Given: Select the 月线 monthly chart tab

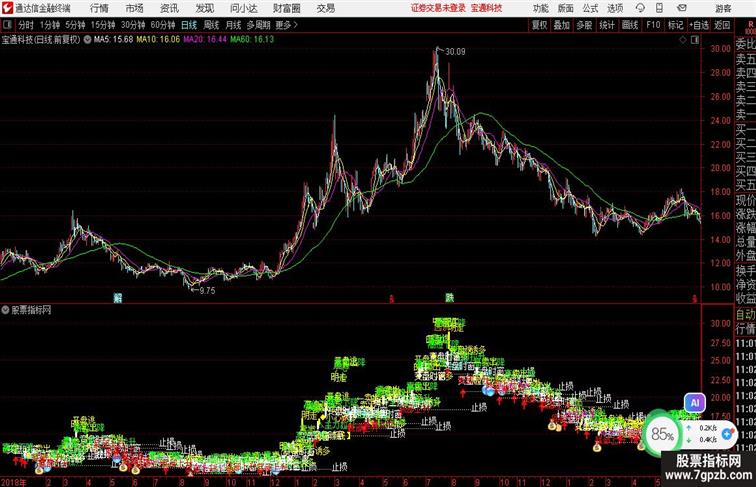Looking at the screenshot, I should pos(233,25).
